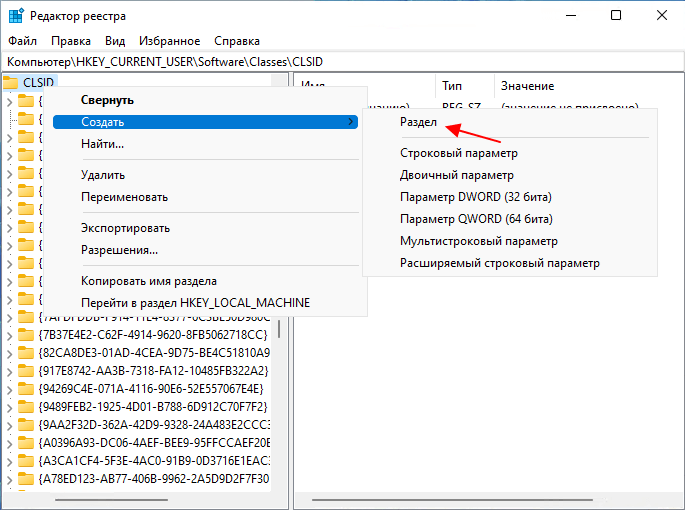Viewport: 685px width, 510px height.
Task: Minimize the Редактор реестра window
Action: 571,15
